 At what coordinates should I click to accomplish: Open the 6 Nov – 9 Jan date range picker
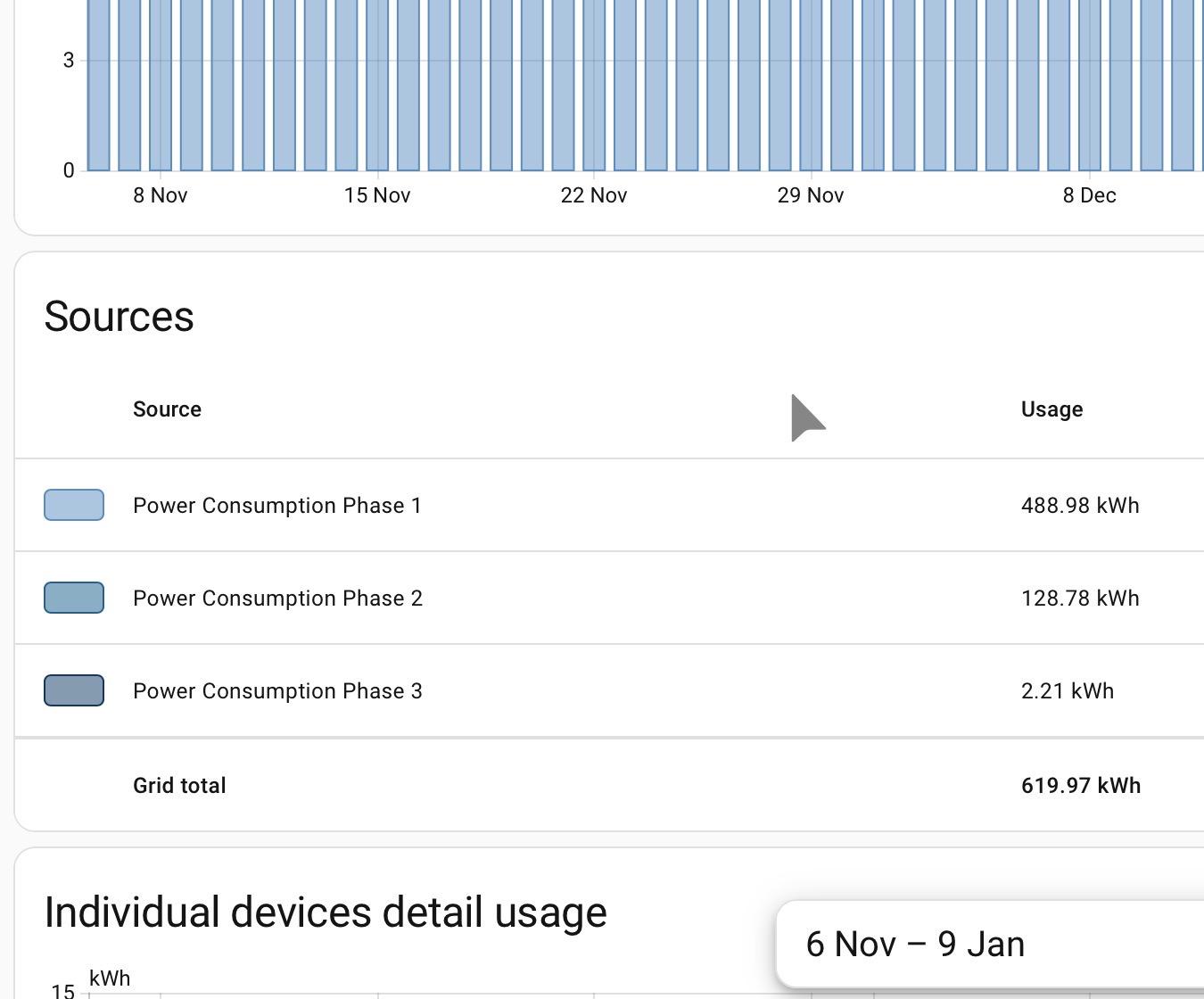point(915,945)
